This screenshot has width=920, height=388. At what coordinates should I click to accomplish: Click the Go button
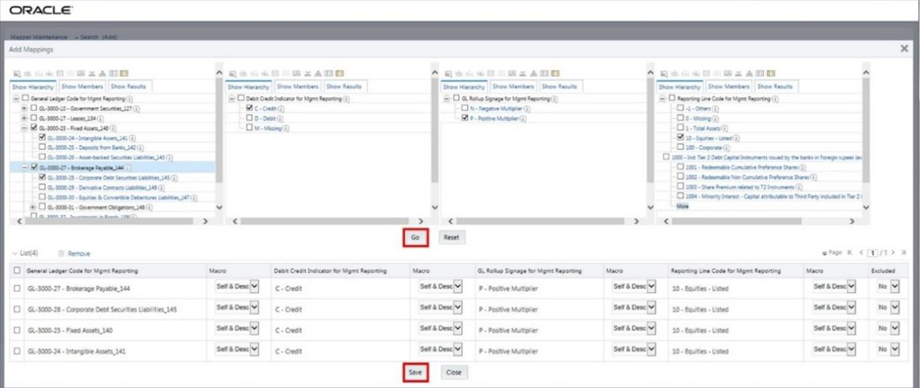click(415, 237)
